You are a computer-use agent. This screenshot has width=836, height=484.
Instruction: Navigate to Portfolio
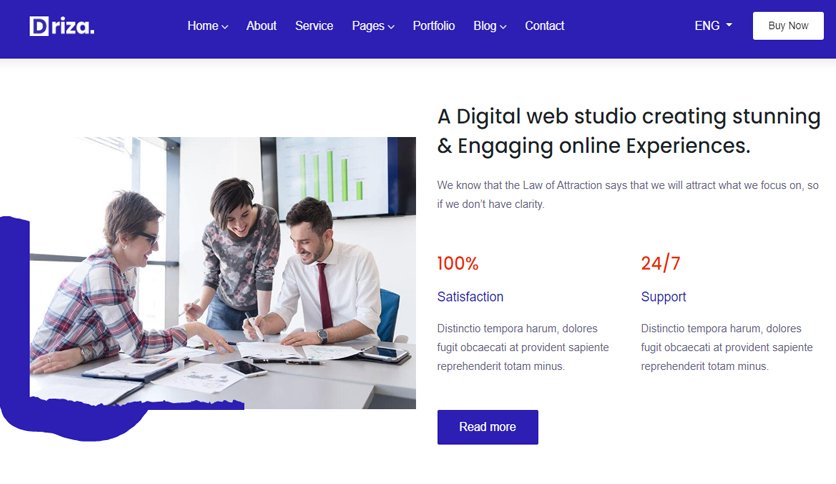434,26
